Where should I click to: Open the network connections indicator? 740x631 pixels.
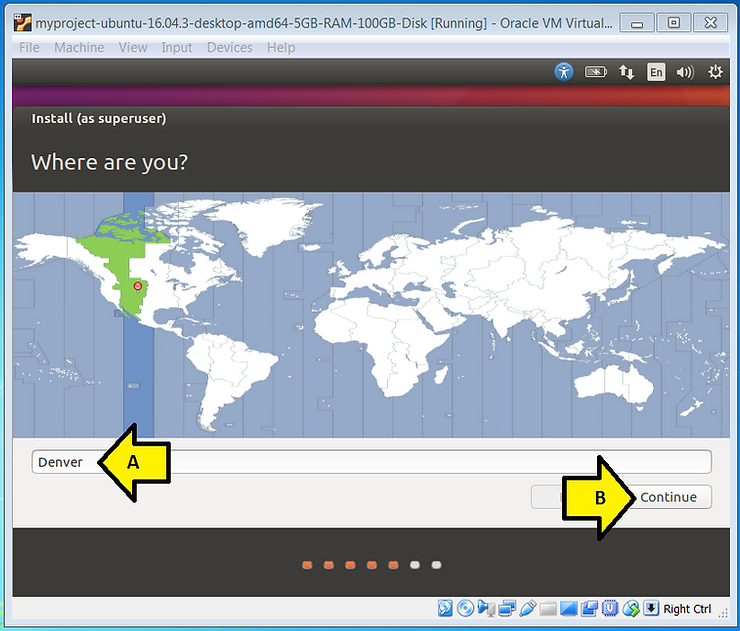626,72
